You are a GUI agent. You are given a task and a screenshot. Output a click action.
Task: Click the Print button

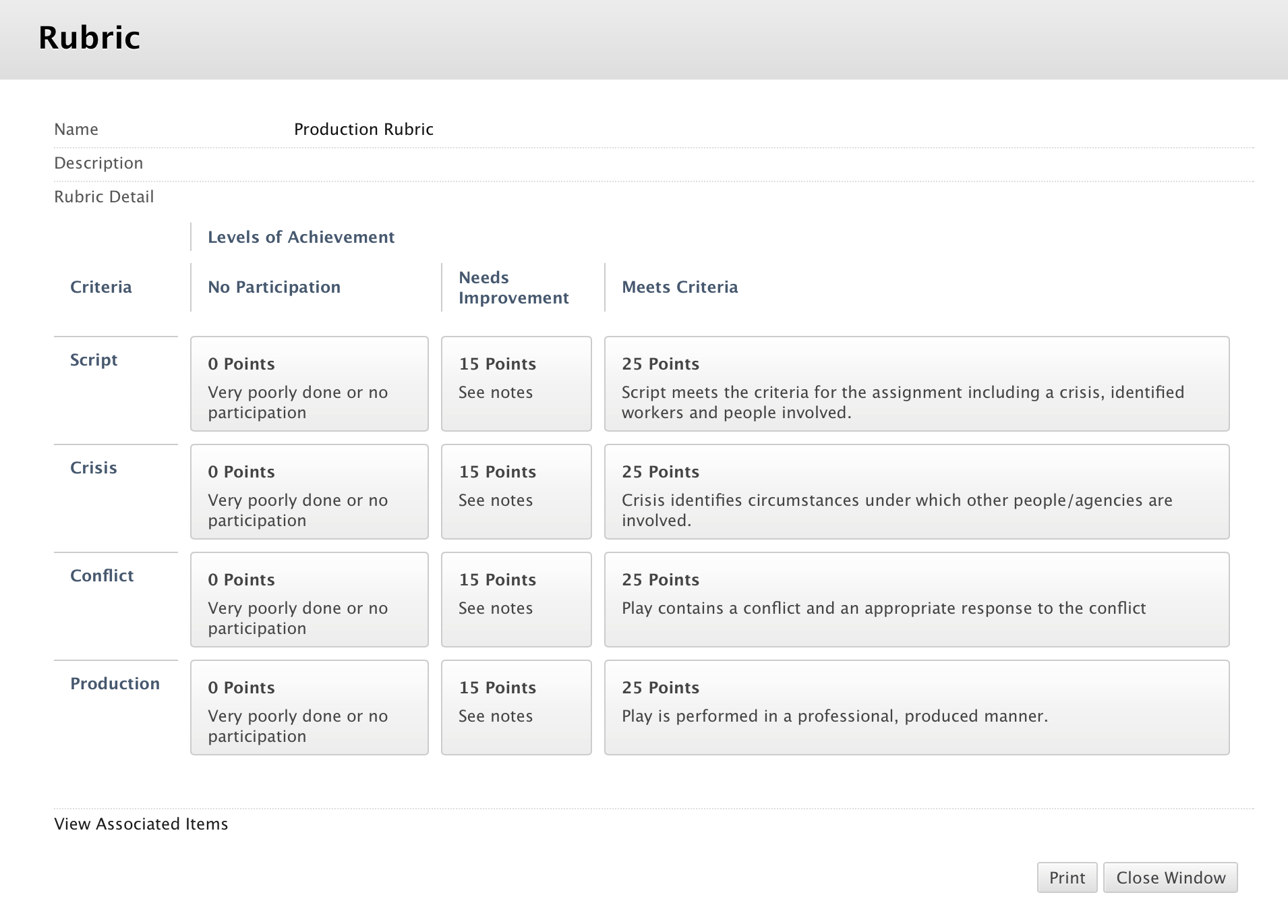1067,877
